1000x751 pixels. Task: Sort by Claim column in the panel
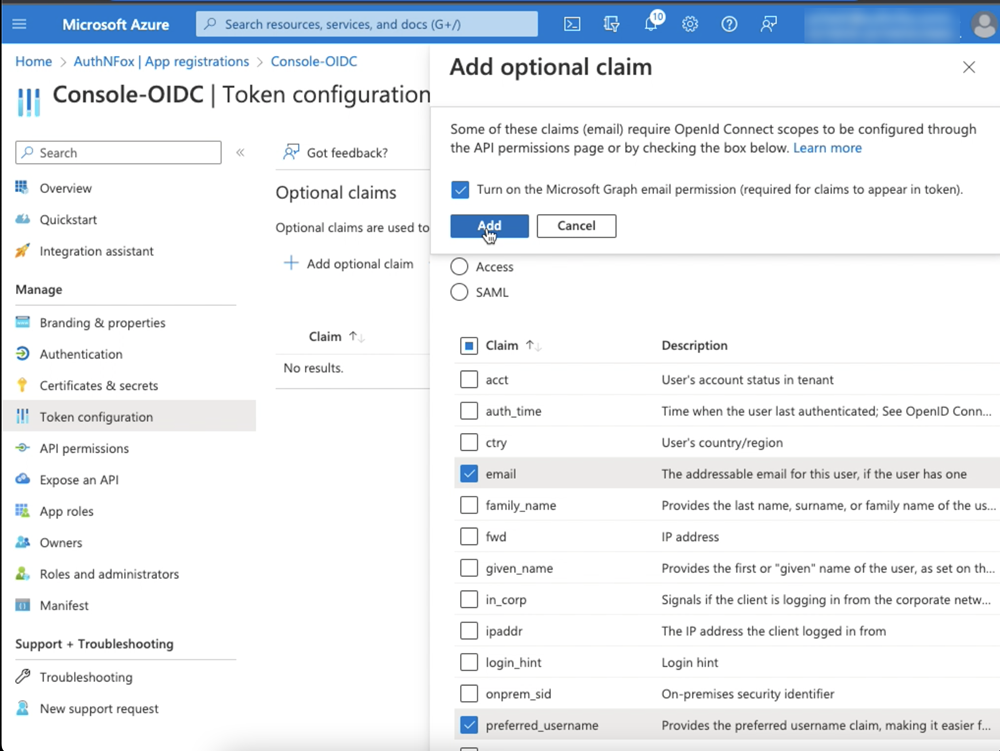click(x=513, y=346)
